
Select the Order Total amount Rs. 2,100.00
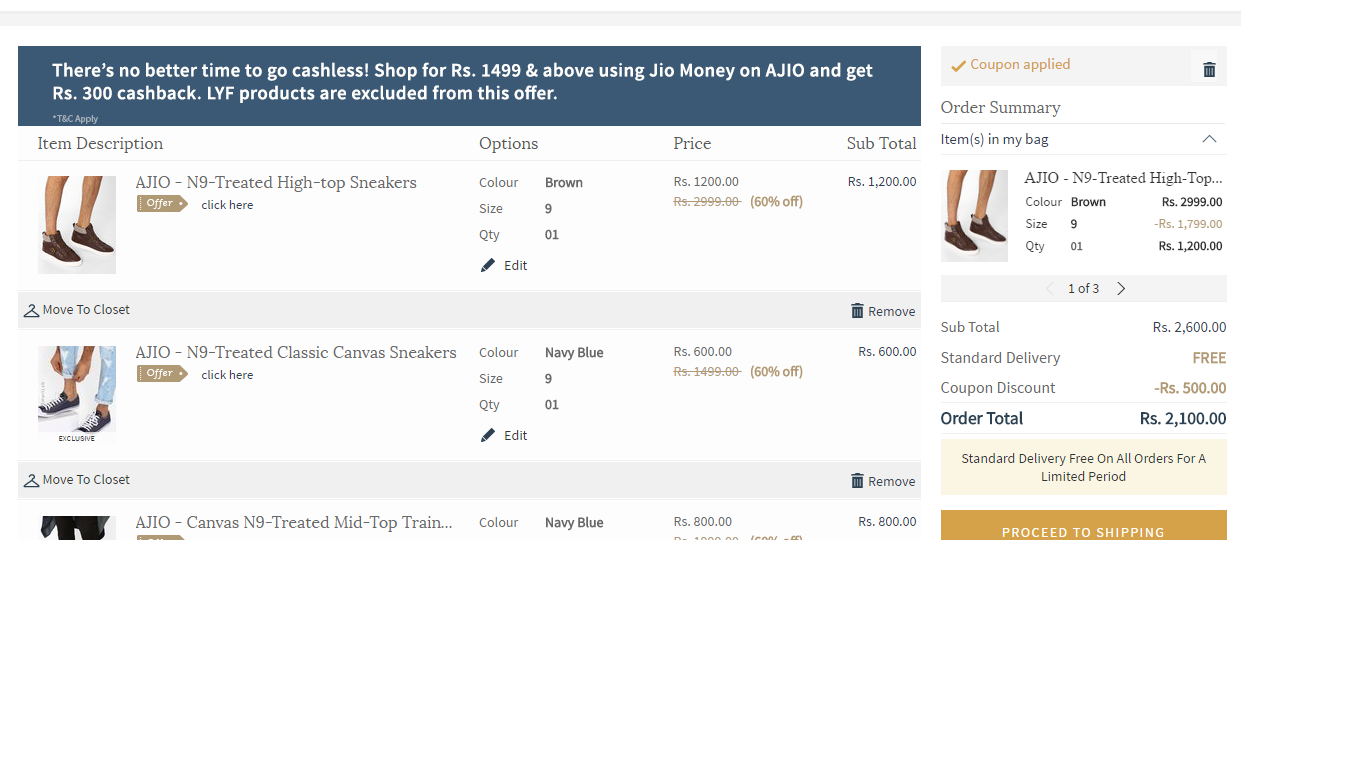[x=1183, y=418]
